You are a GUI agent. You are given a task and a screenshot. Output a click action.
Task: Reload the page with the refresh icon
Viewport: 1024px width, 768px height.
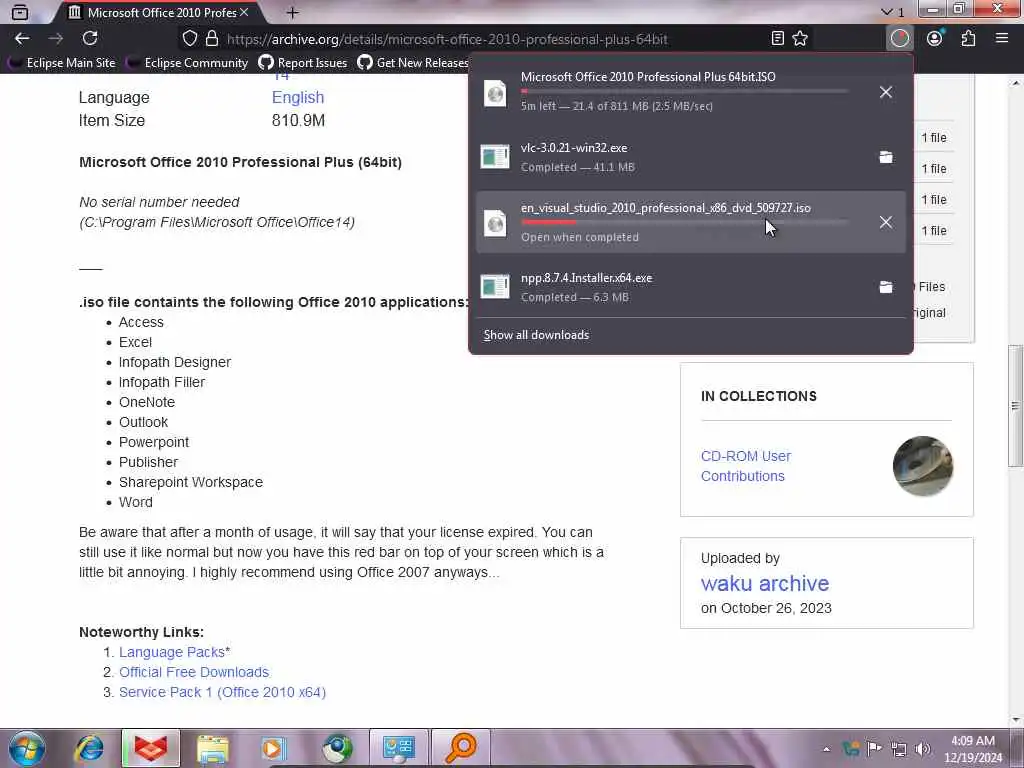(x=90, y=39)
